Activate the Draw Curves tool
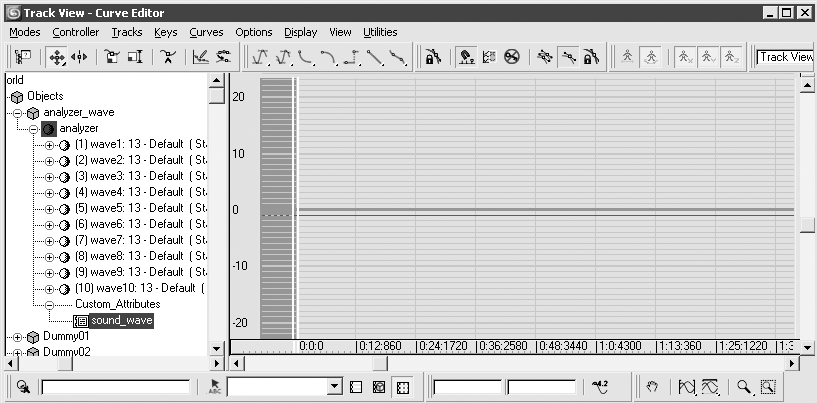This screenshot has height=403, width=817. [201, 57]
